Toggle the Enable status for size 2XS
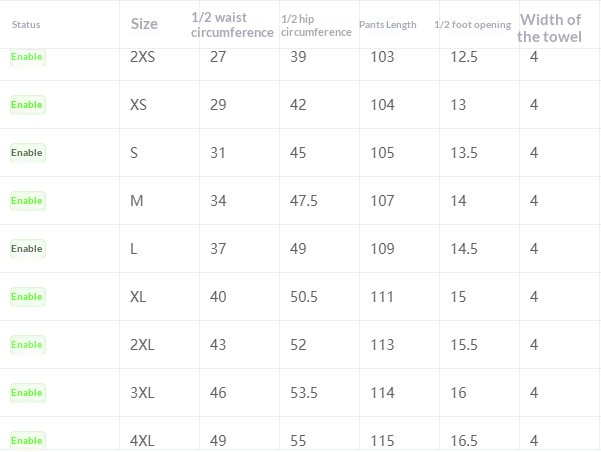 27,57
